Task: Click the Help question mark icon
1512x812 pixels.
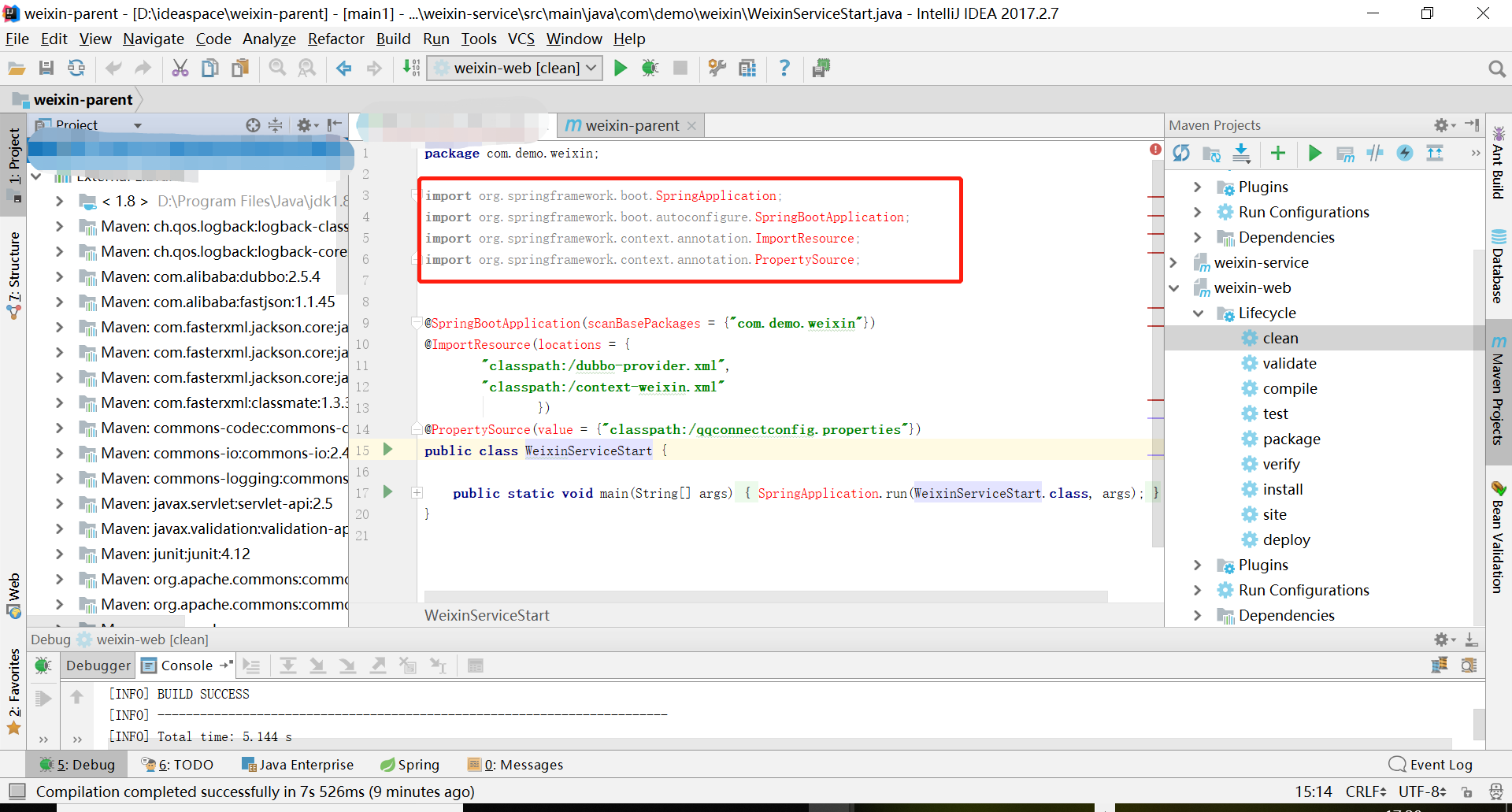Action: pos(784,69)
